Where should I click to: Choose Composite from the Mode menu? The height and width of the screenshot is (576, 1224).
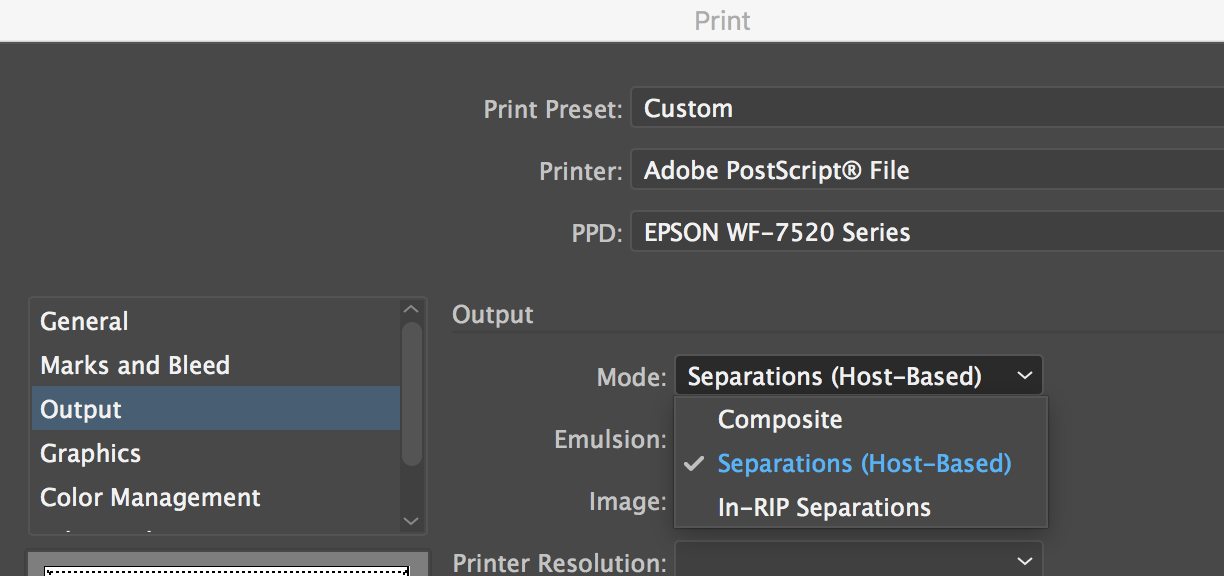[780, 420]
